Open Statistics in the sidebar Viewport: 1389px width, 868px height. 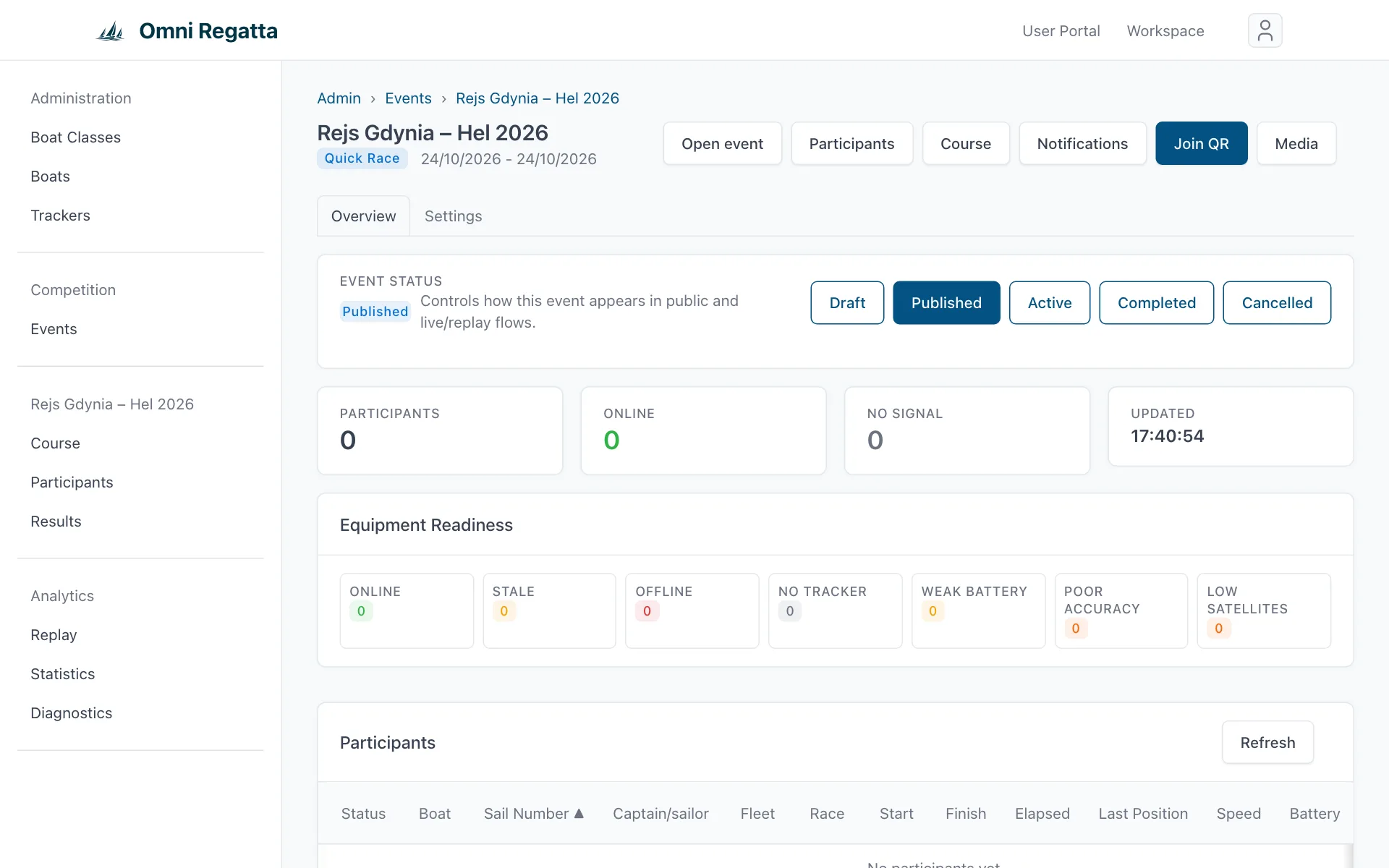(x=62, y=674)
